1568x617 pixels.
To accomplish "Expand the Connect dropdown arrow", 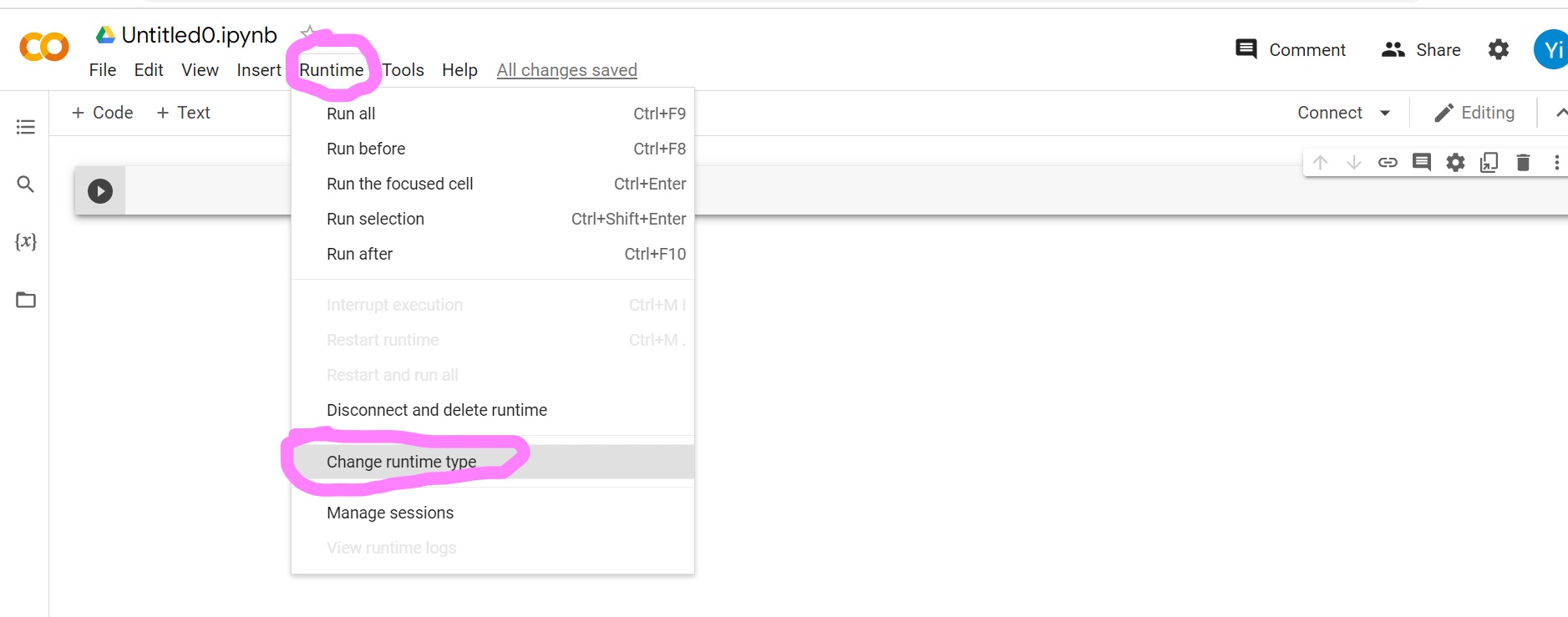I will point(1385,113).
